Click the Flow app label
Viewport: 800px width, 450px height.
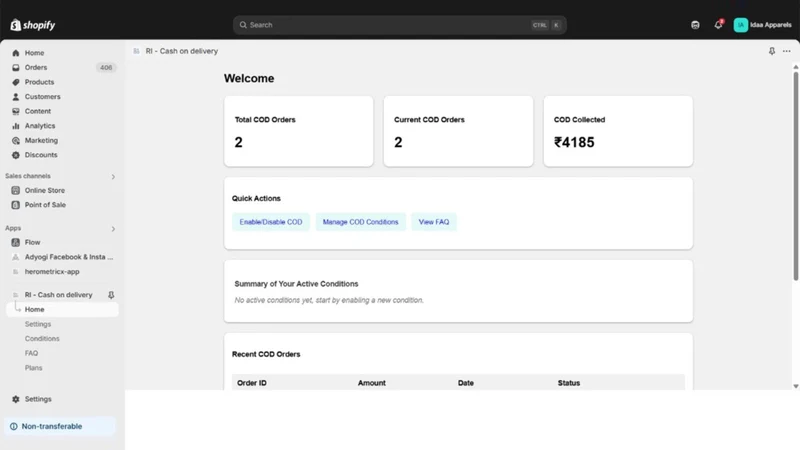point(32,242)
